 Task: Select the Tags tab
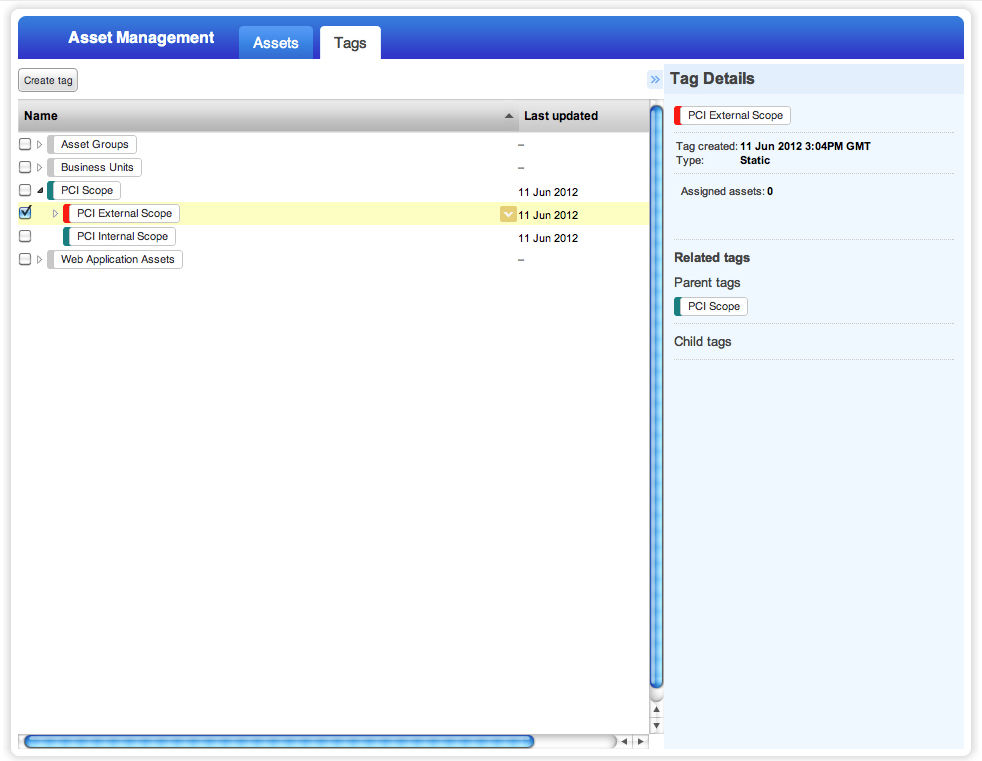(350, 43)
